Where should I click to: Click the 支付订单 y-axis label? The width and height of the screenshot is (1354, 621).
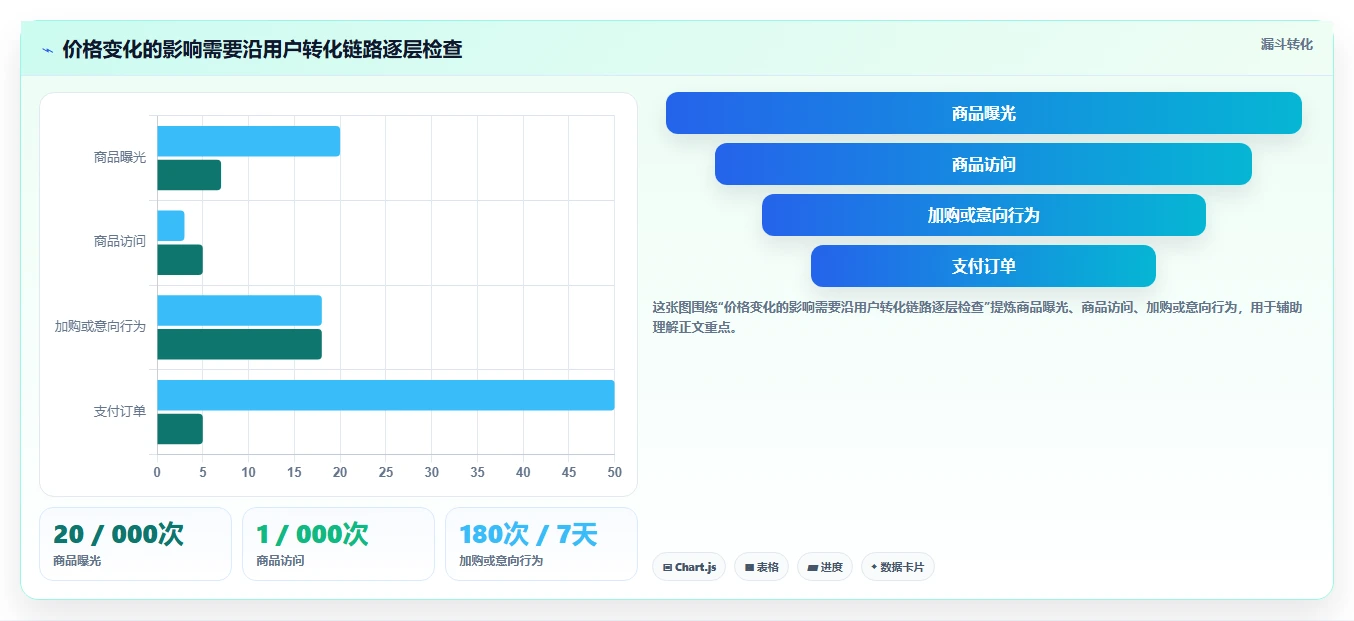point(120,412)
